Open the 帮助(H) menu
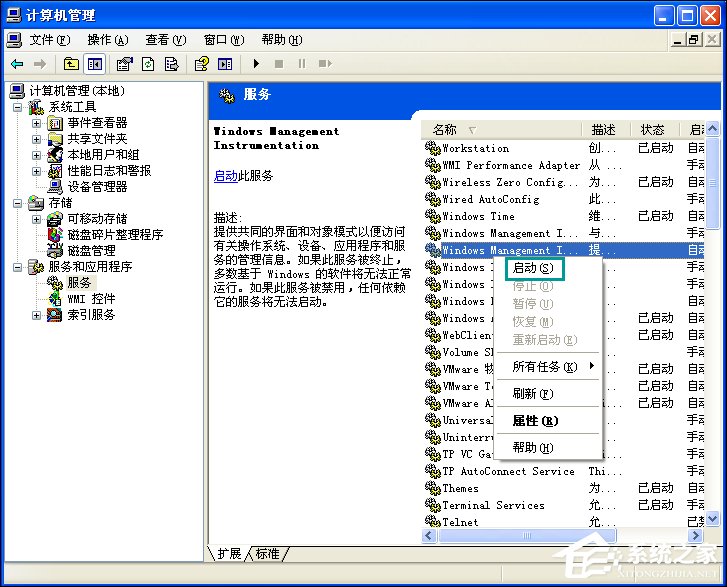The width and height of the screenshot is (727, 587). tap(281, 40)
